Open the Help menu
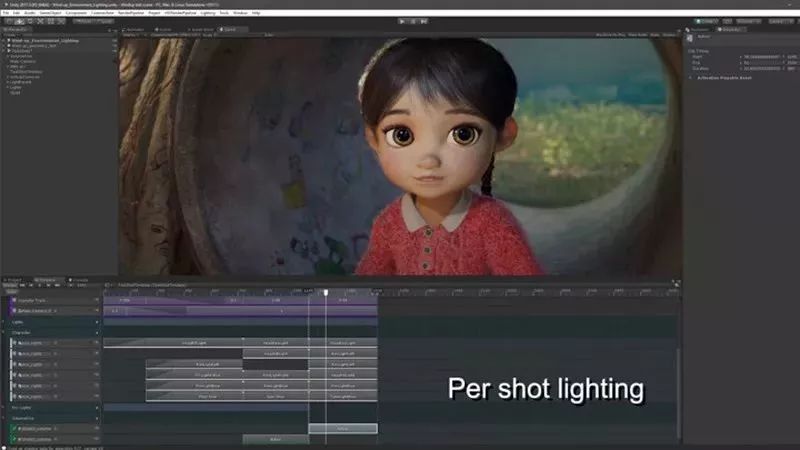 point(256,13)
